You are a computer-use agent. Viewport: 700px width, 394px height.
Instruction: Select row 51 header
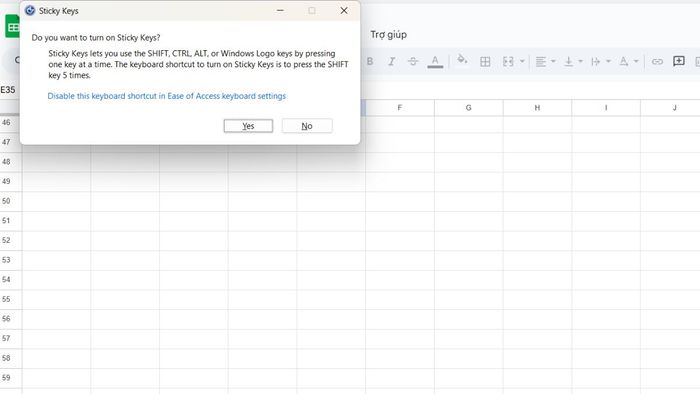(11, 221)
